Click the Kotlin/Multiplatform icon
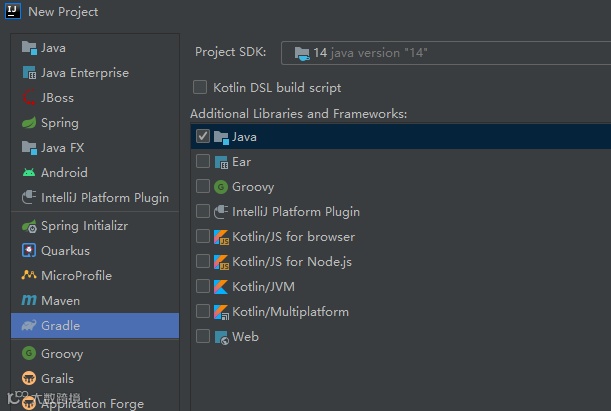The height and width of the screenshot is (411, 611). click(221, 312)
